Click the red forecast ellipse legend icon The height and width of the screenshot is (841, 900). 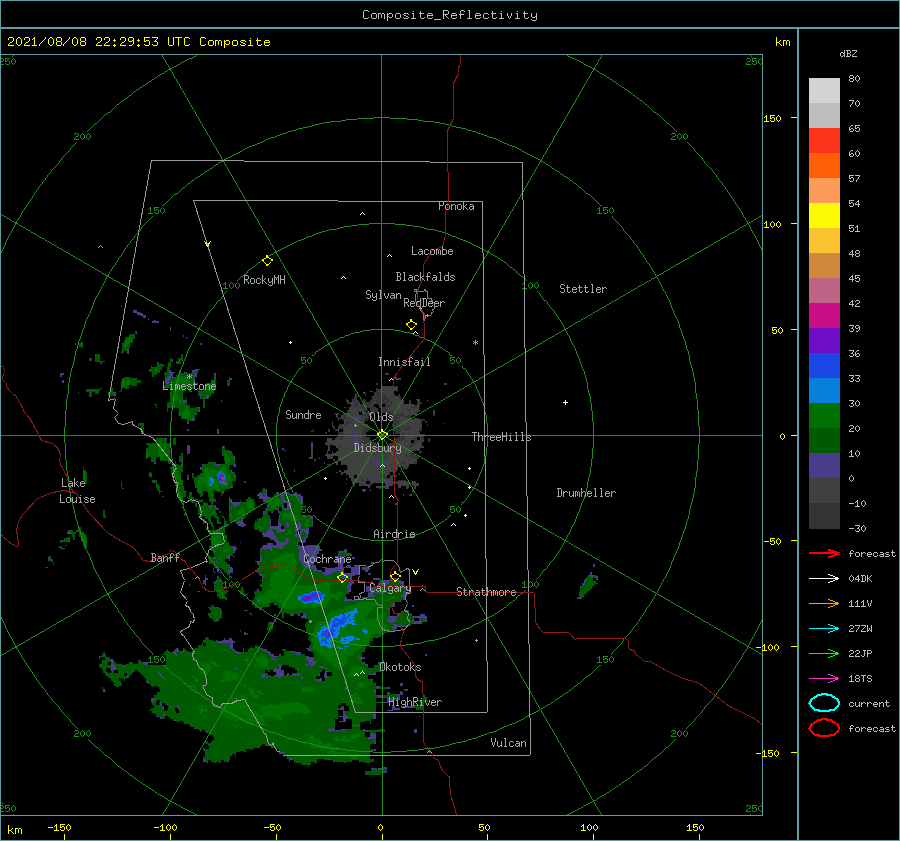(824, 728)
